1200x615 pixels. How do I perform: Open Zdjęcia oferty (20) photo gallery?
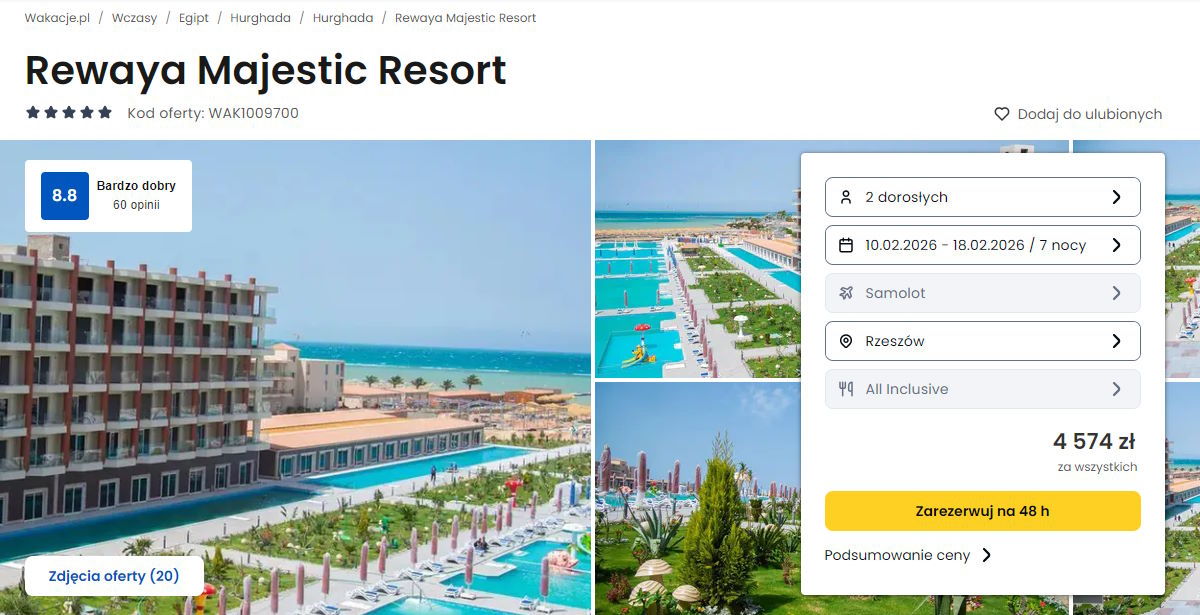tap(114, 576)
